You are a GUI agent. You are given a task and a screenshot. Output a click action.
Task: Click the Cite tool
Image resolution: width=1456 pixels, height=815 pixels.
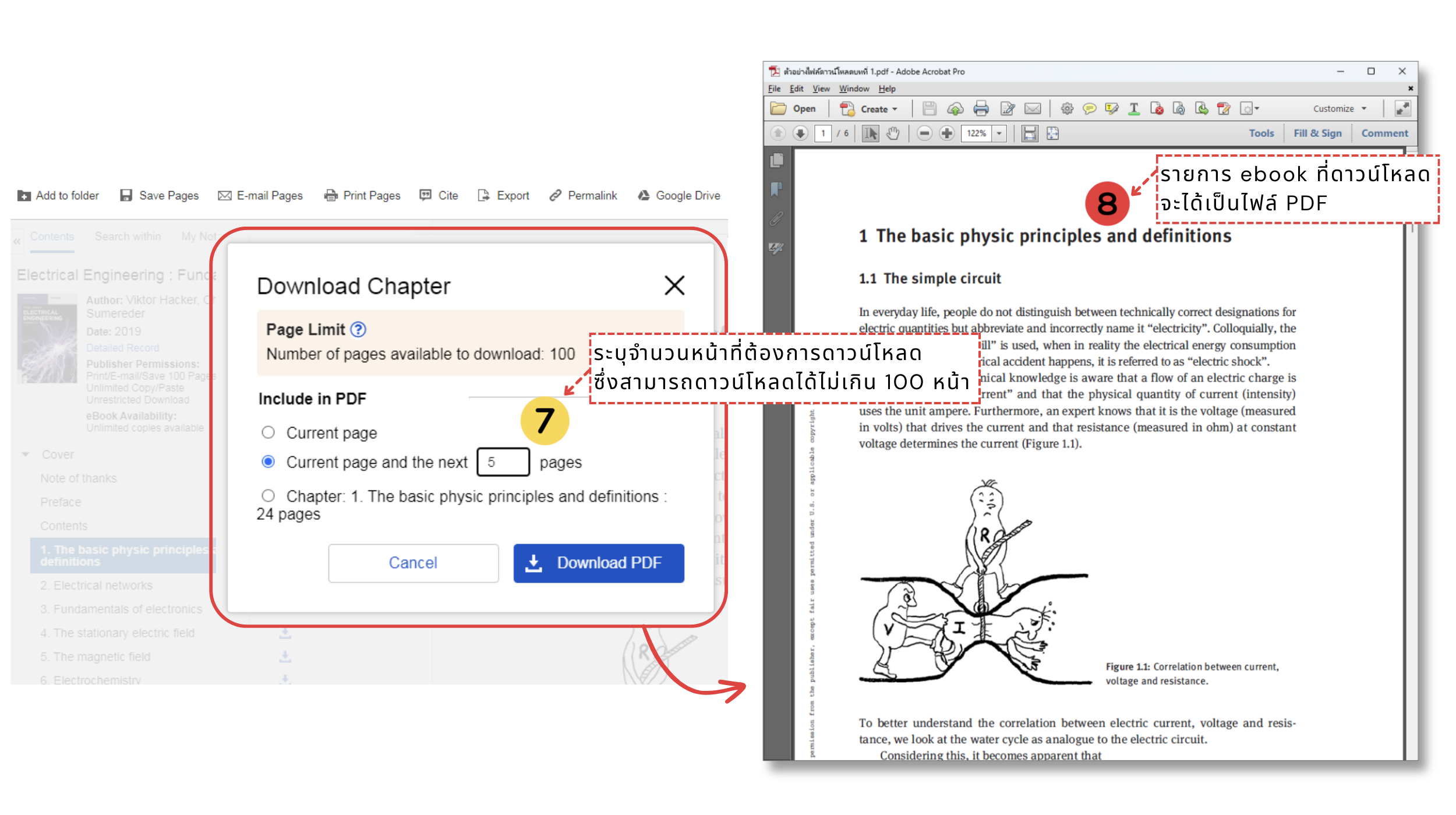[x=439, y=196]
